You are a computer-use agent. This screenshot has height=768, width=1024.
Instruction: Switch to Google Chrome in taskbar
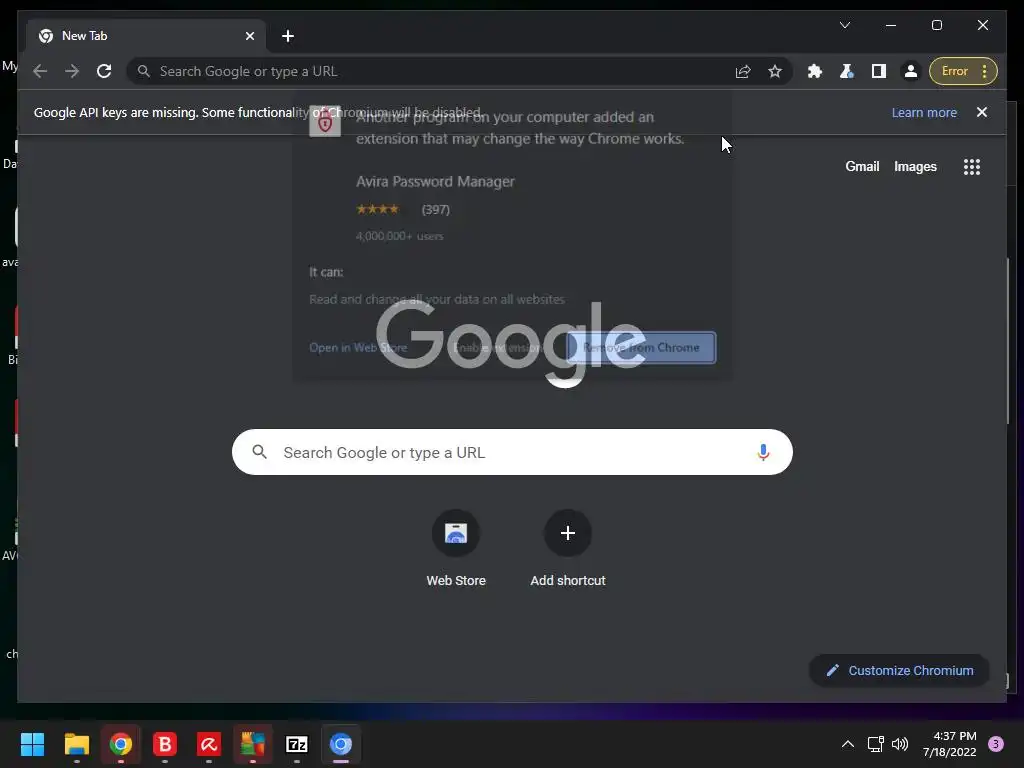coord(121,744)
